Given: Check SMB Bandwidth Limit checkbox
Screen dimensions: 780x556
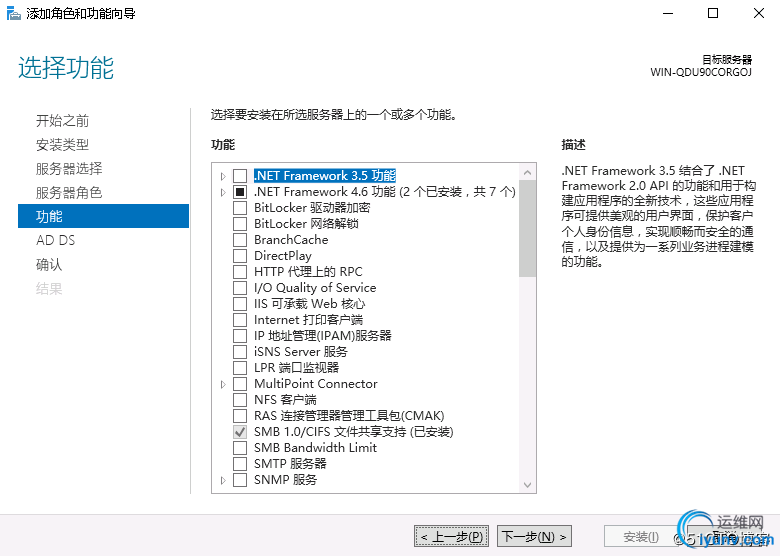Looking at the screenshot, I should [x=240, y=448].
